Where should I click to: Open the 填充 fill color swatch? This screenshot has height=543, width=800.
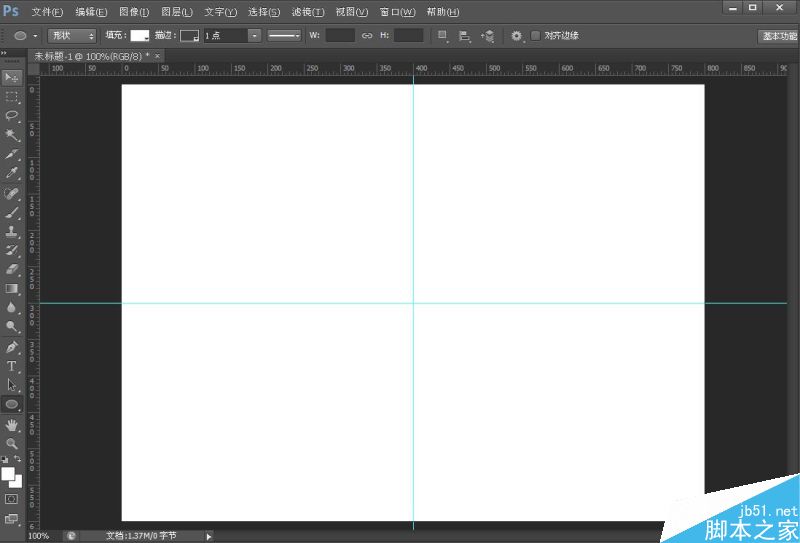click(139, 35)
